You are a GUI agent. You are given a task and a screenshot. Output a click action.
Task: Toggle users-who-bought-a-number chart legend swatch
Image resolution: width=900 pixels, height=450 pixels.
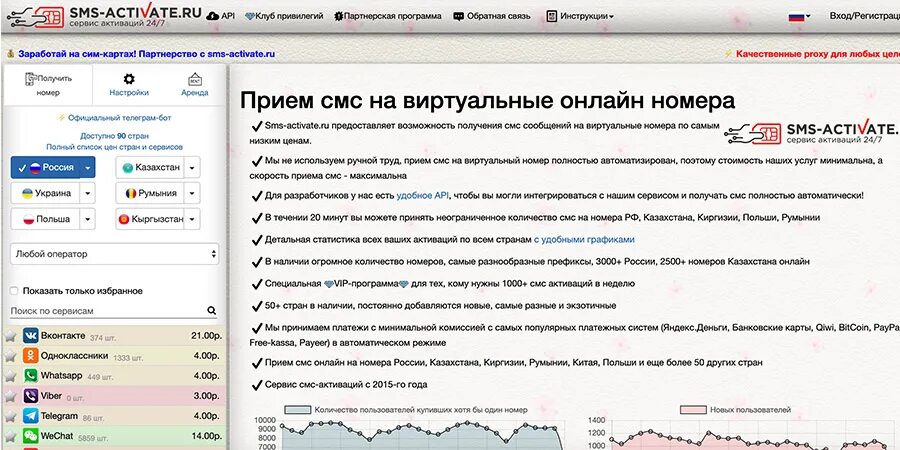tap(297, 410)
